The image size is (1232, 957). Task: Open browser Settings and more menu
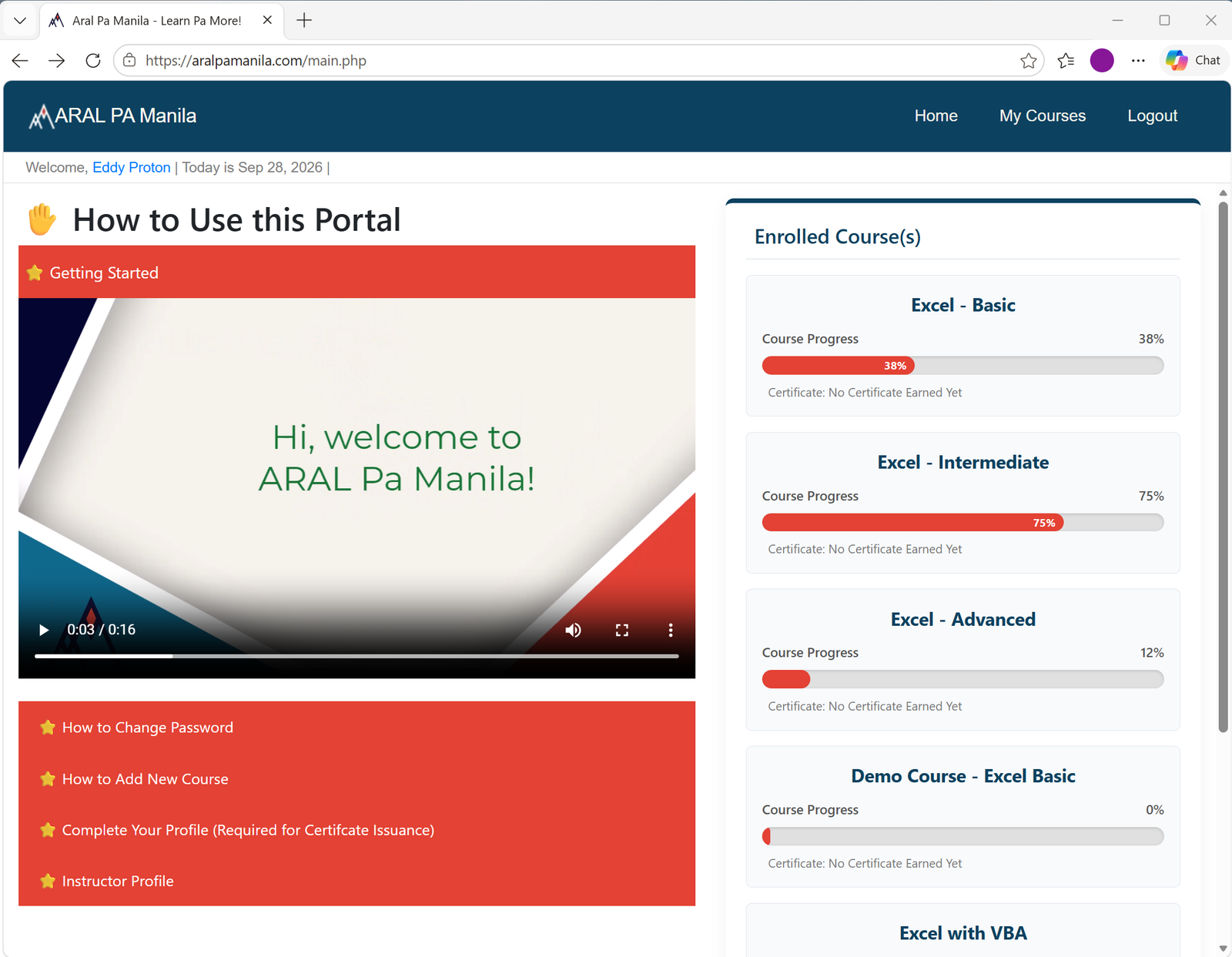(1138, 61)
